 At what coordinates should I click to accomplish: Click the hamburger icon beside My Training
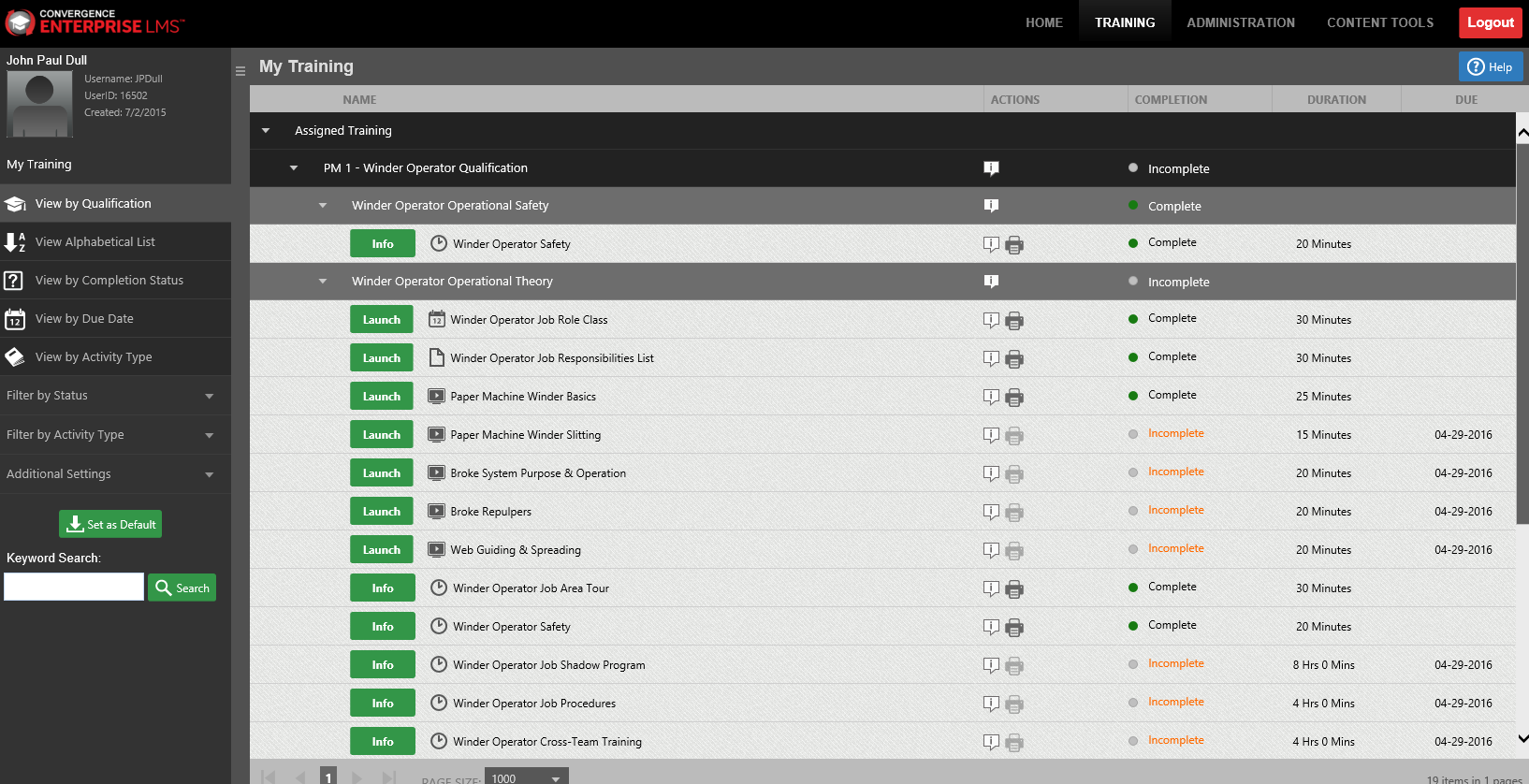[x=240, y=71]
